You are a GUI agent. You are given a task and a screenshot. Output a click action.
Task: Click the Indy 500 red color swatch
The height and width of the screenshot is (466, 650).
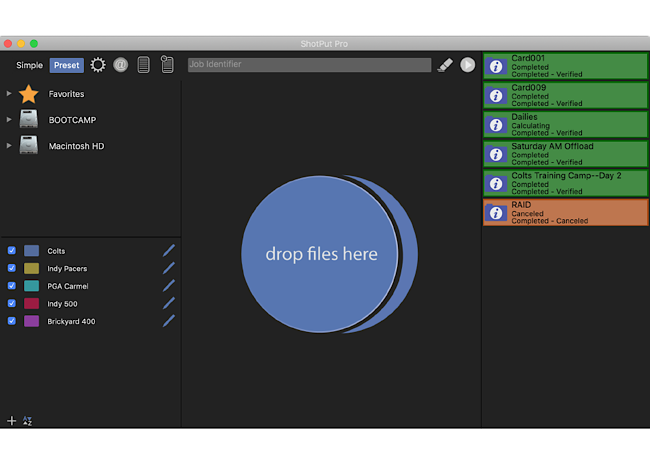coord(32,304)
